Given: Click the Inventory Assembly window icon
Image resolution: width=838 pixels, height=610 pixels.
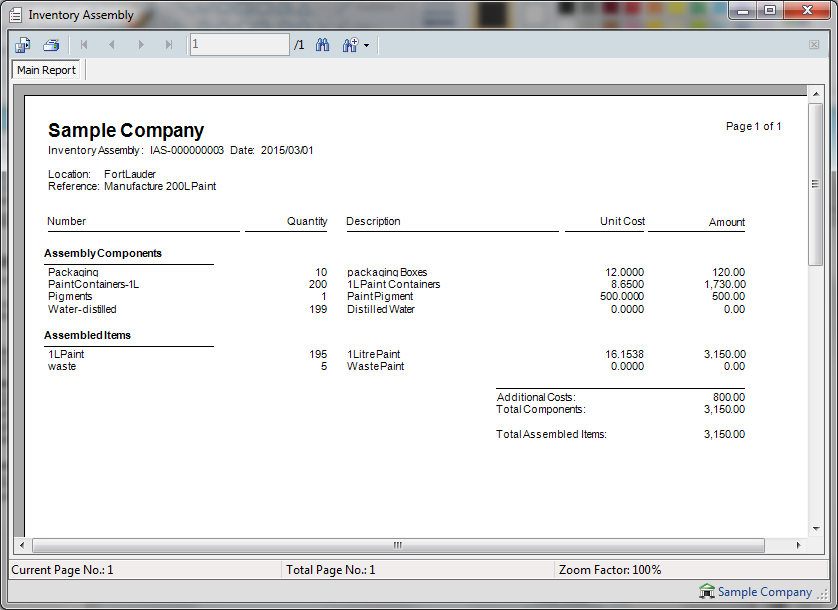Looking at the screenshot, I should pyautogui.click(x=15, y=15).
